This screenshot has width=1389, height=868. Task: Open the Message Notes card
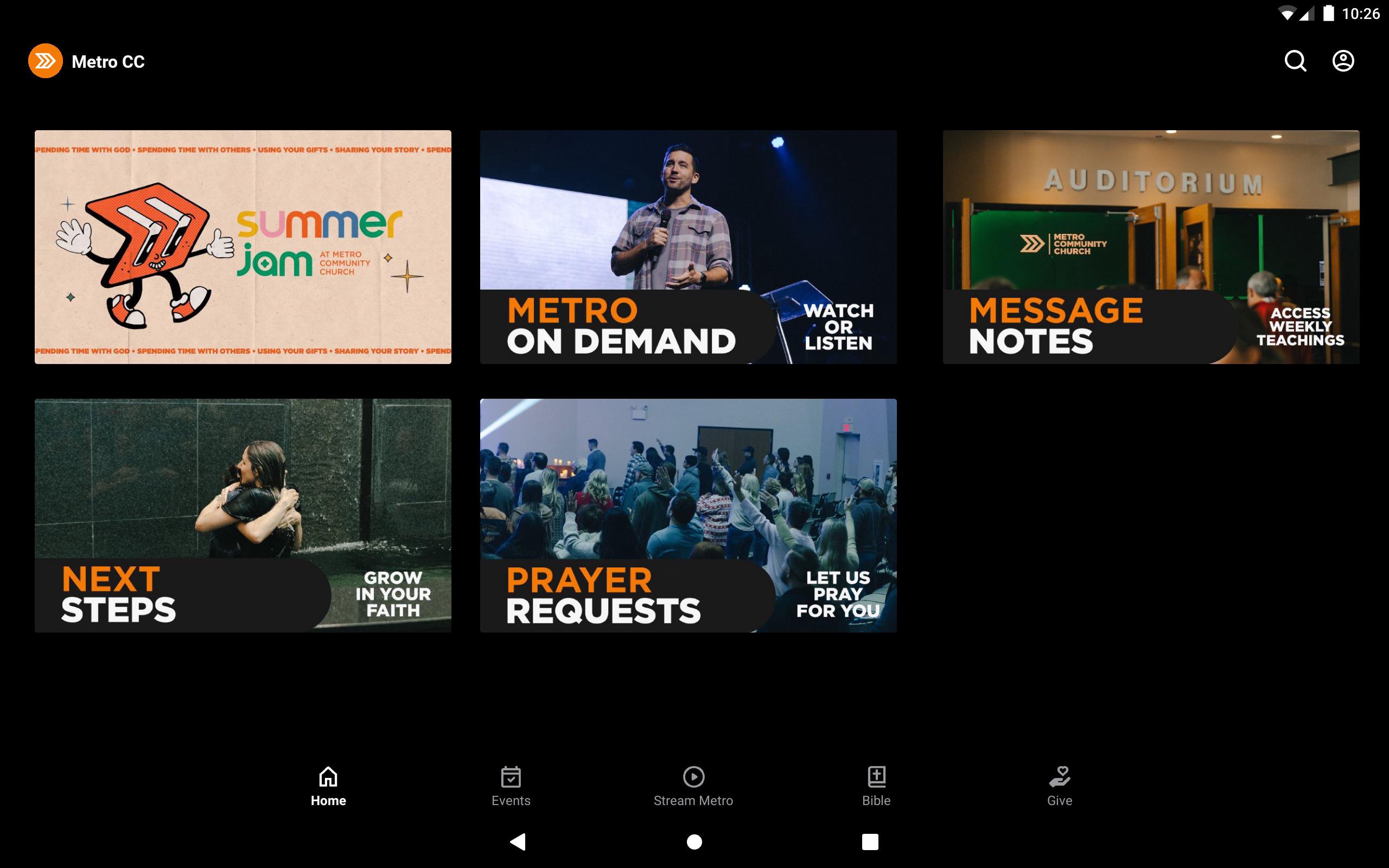pos(1151,247)
